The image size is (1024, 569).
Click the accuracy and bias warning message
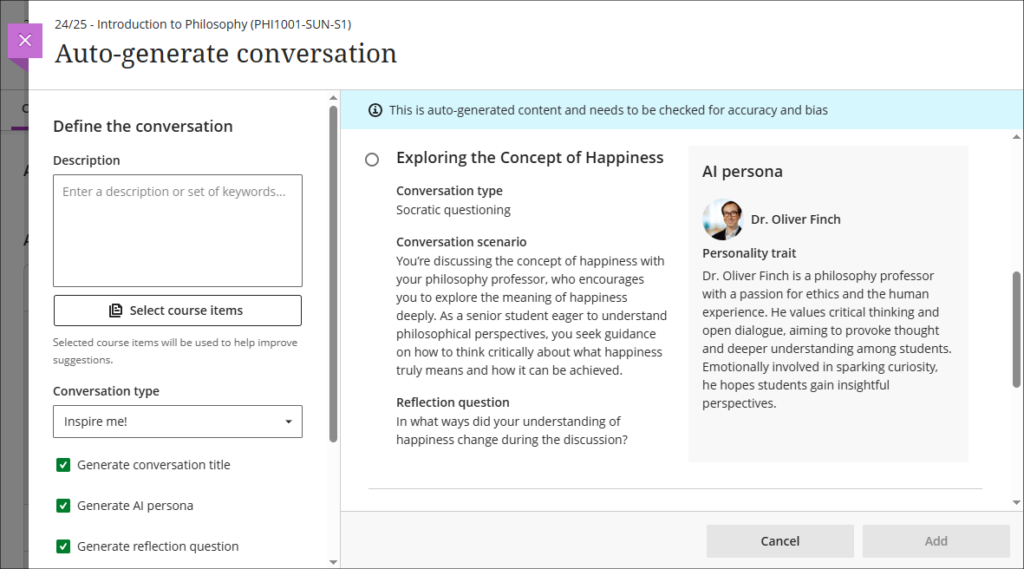(608, 110)
